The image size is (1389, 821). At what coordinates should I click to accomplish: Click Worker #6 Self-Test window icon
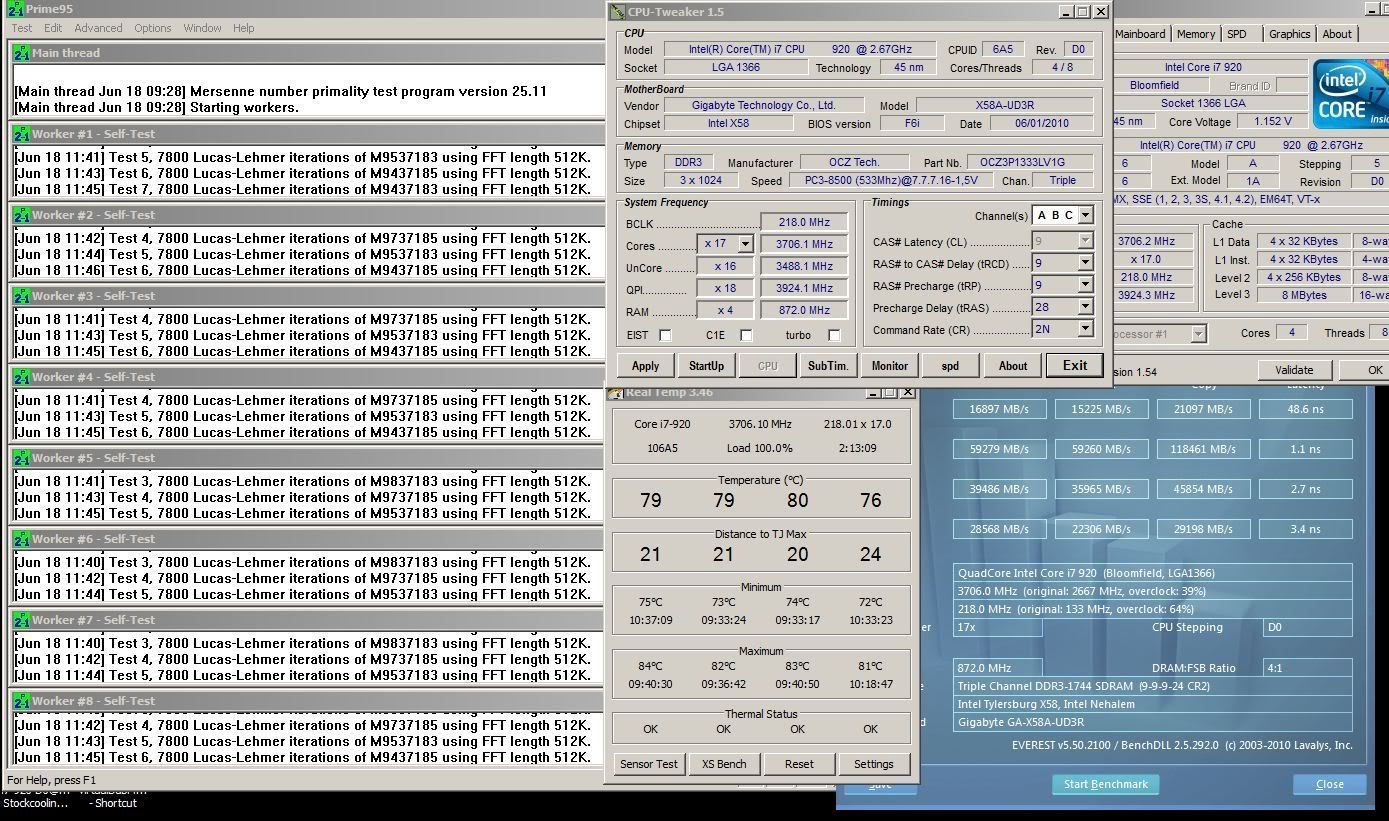point(21,539)
